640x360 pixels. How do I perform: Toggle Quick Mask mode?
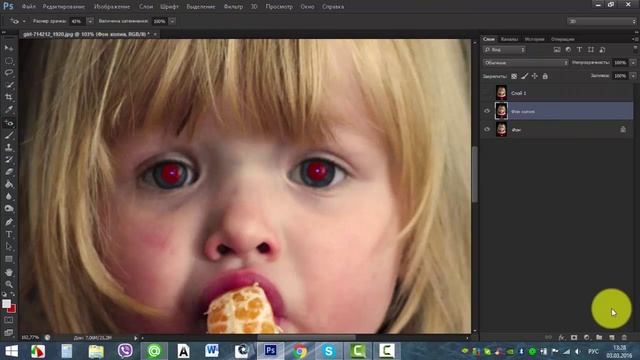pos(9,320)
